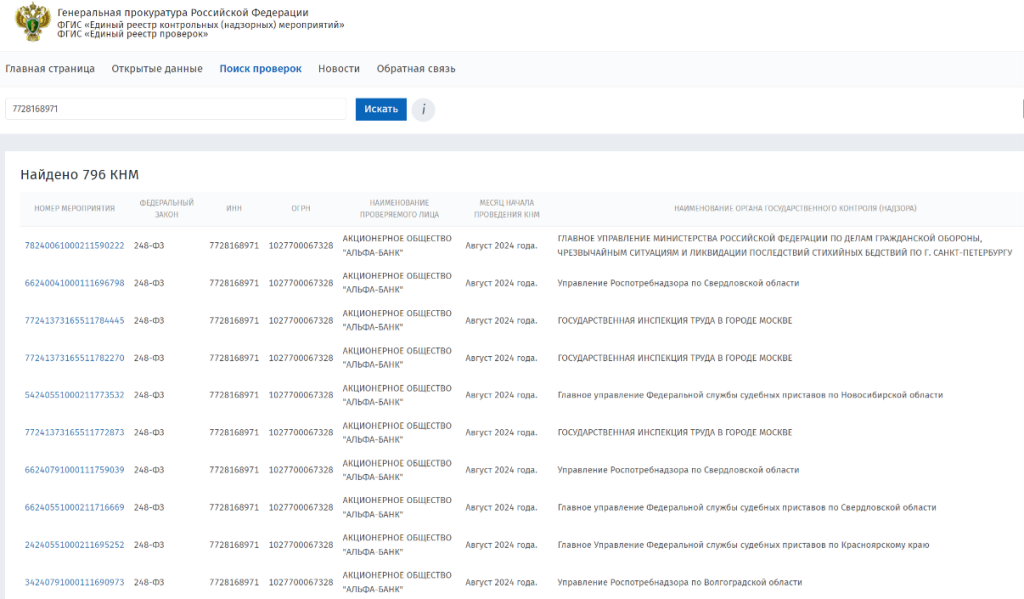1024x599 pixels.
Task: Open inspection record 24240551000211695252
Action: pyautogui.click(x=74, y=545)
